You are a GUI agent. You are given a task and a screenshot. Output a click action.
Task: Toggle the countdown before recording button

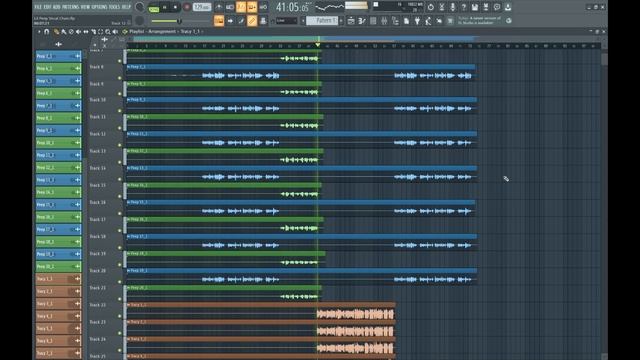(x=241, y=7)
